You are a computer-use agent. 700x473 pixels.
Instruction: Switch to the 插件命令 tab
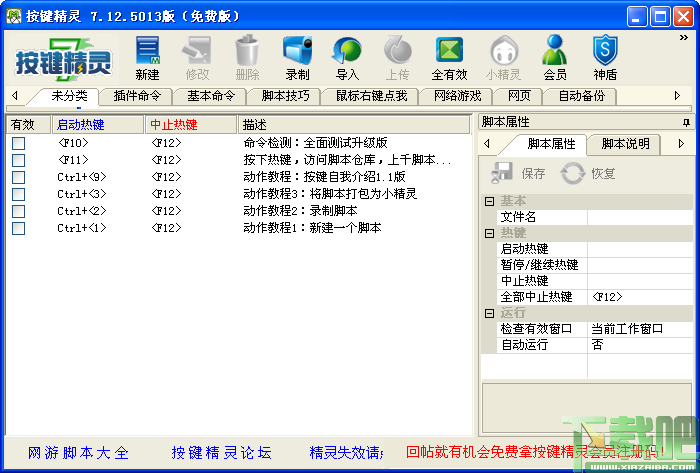click(137, 96)
